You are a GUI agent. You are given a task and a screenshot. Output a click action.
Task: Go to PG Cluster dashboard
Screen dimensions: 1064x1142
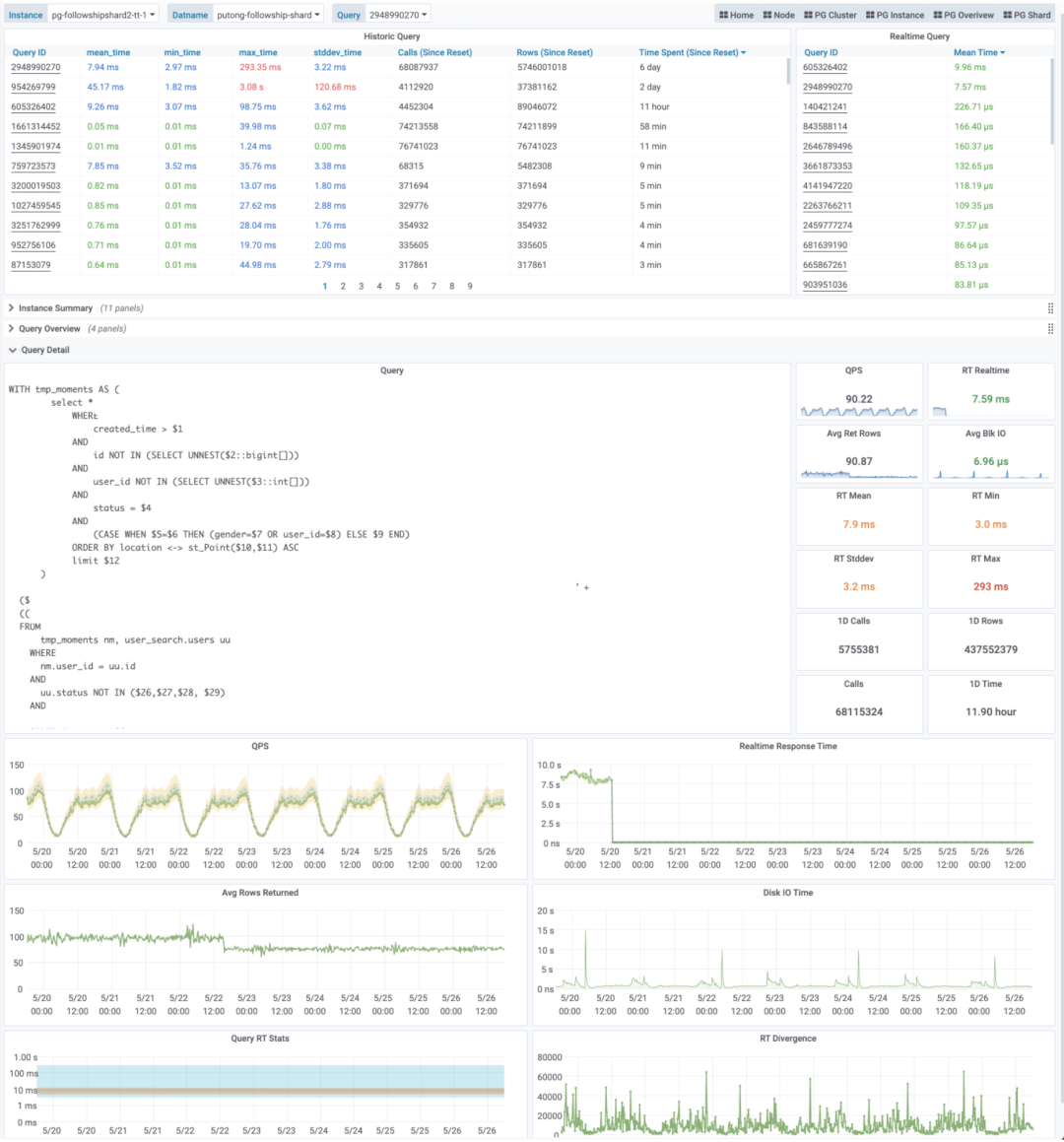click(830, 15)
